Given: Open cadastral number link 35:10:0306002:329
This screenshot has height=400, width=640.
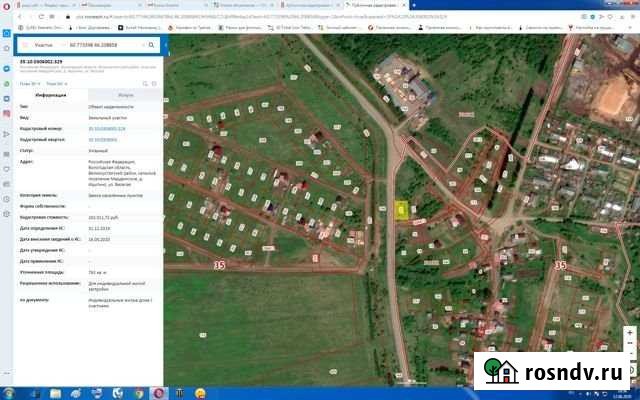Looking at the screenshot, I should point(108,129).
